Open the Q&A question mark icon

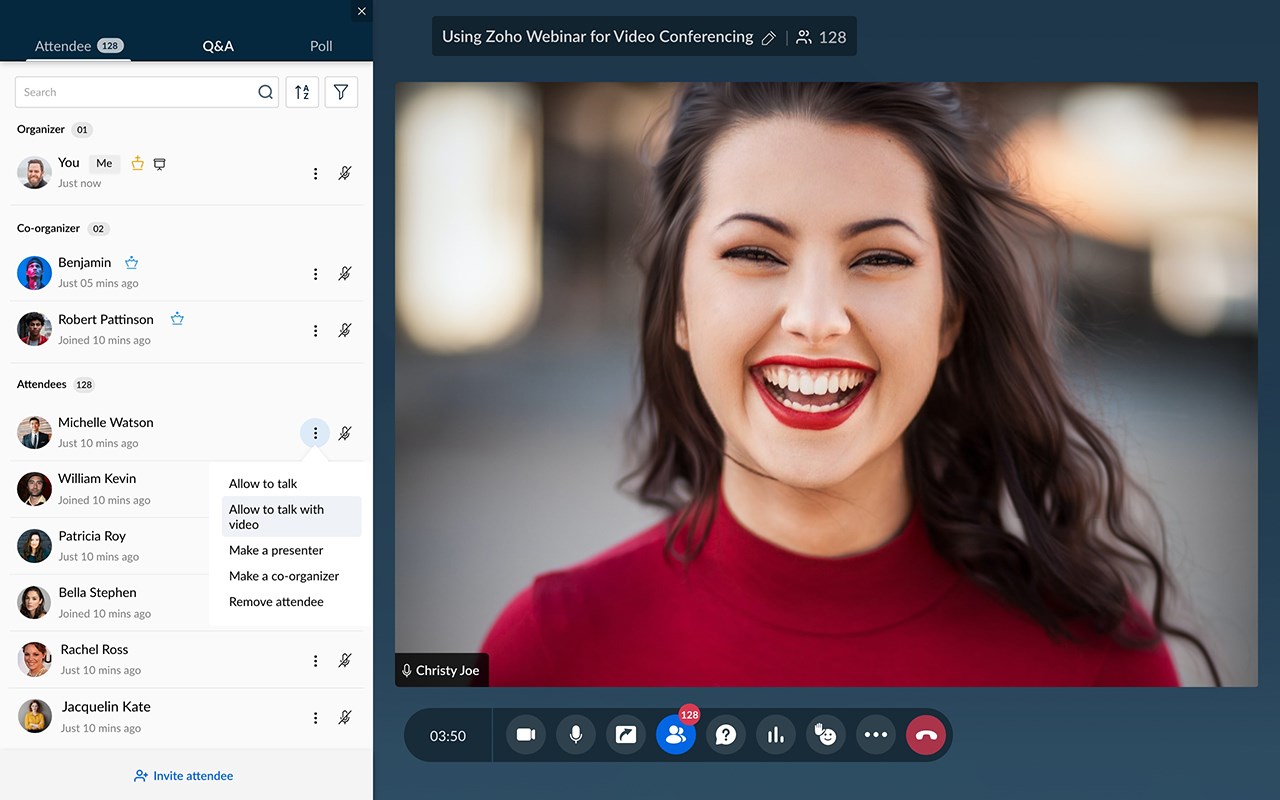tap(726, 735)
